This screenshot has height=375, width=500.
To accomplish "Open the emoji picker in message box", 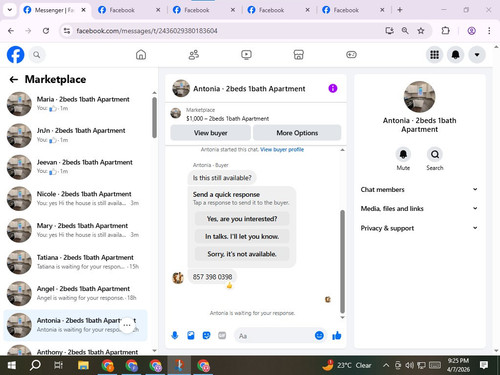I will click(x=319, y=335).
